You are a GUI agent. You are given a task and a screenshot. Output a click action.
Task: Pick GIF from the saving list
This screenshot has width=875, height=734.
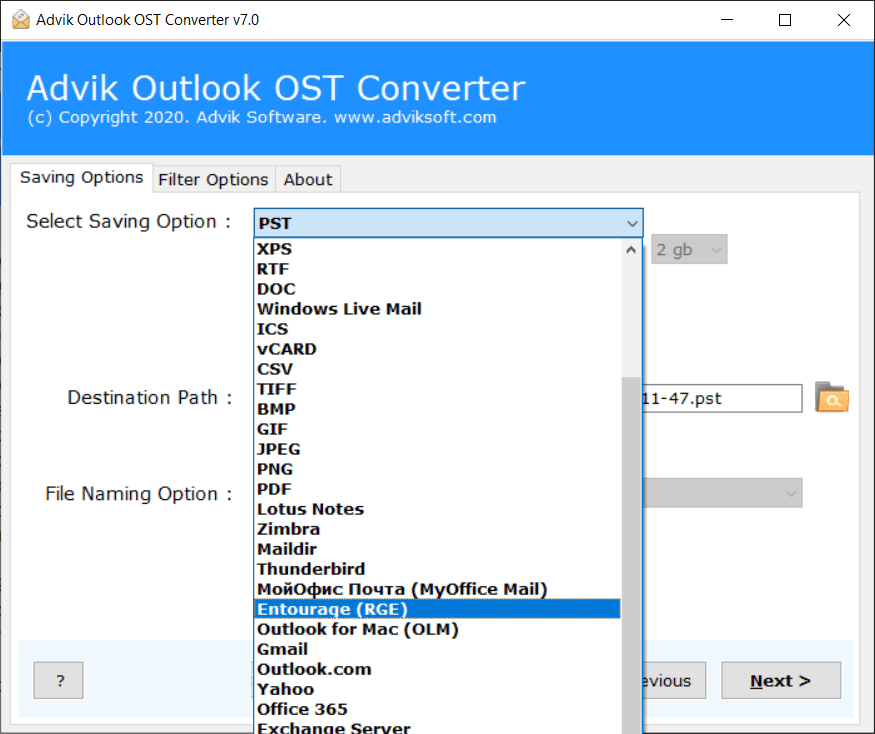click(438, 429)
